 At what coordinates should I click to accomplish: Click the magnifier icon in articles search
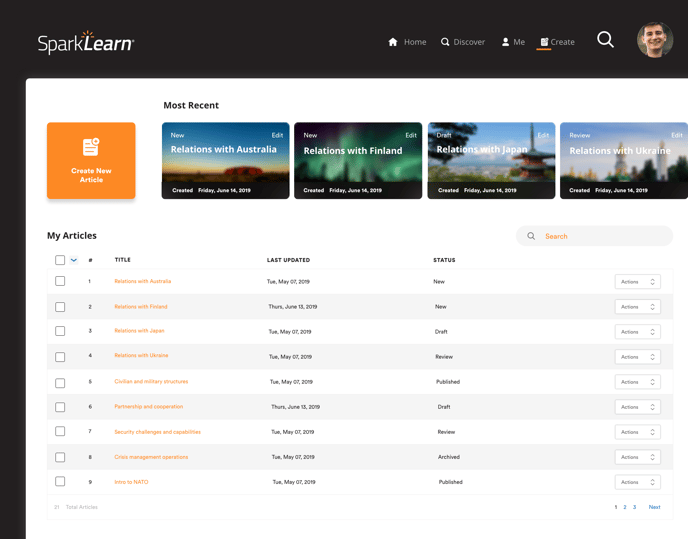pos(531,236)
